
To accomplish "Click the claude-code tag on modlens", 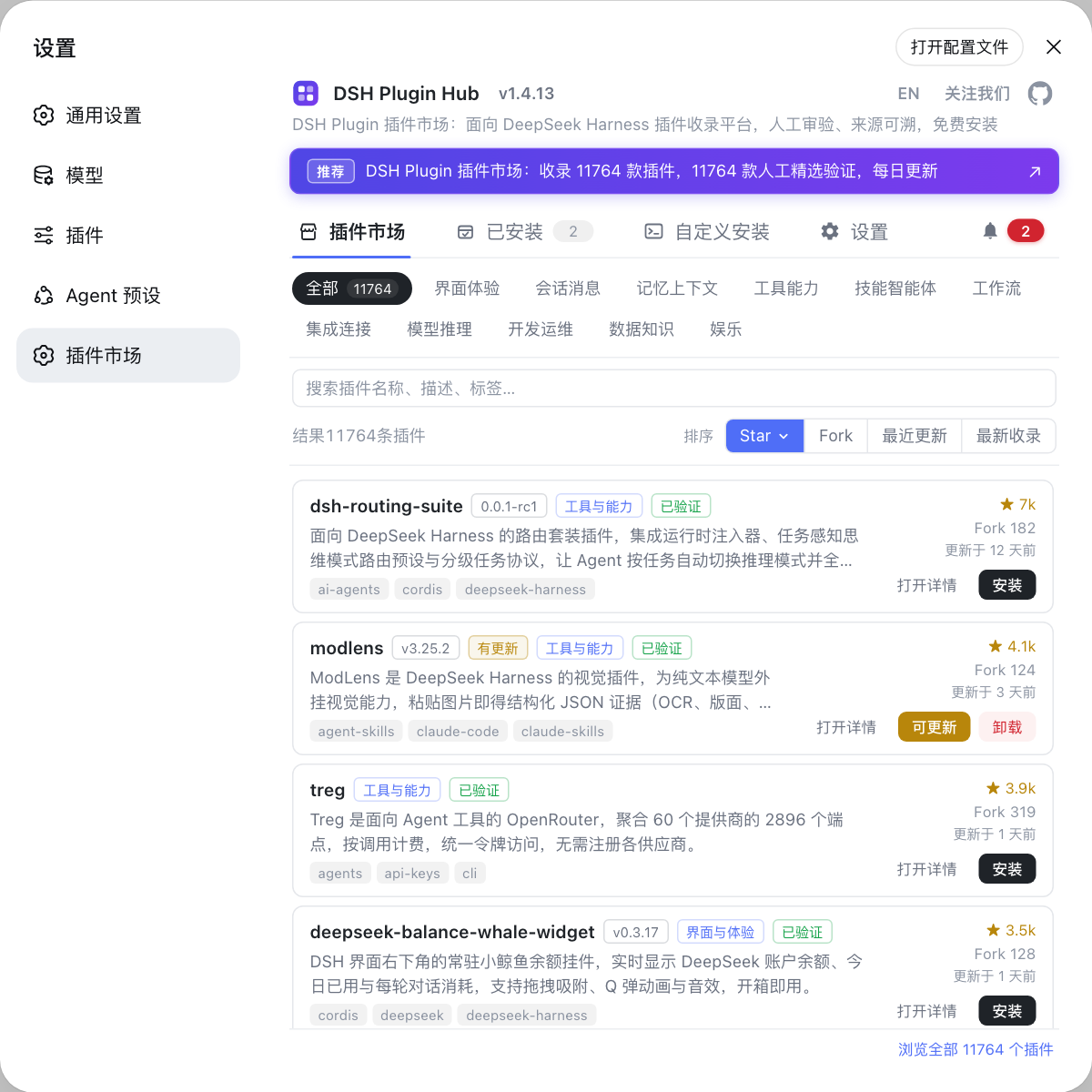I will click(458, 732).
